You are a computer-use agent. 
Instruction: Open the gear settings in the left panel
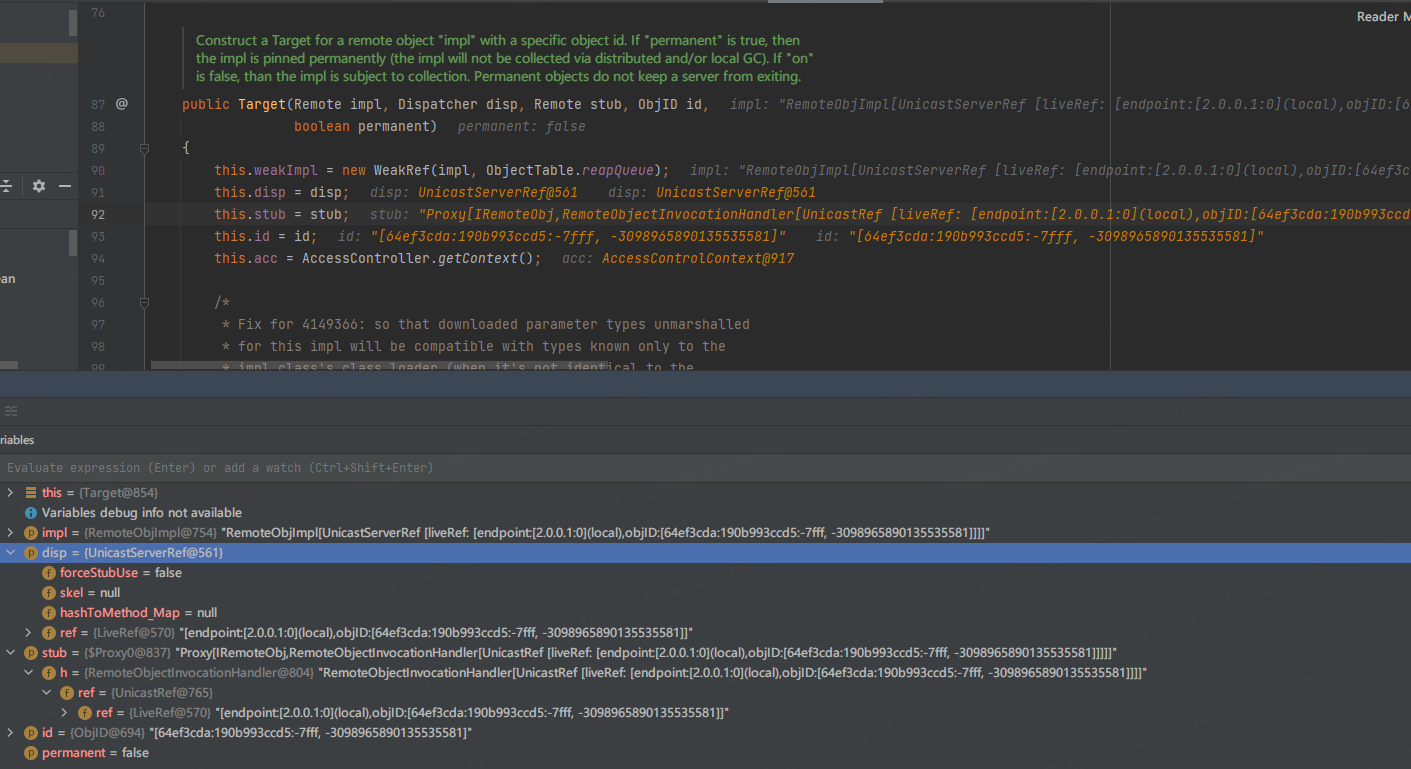point(39,186)
